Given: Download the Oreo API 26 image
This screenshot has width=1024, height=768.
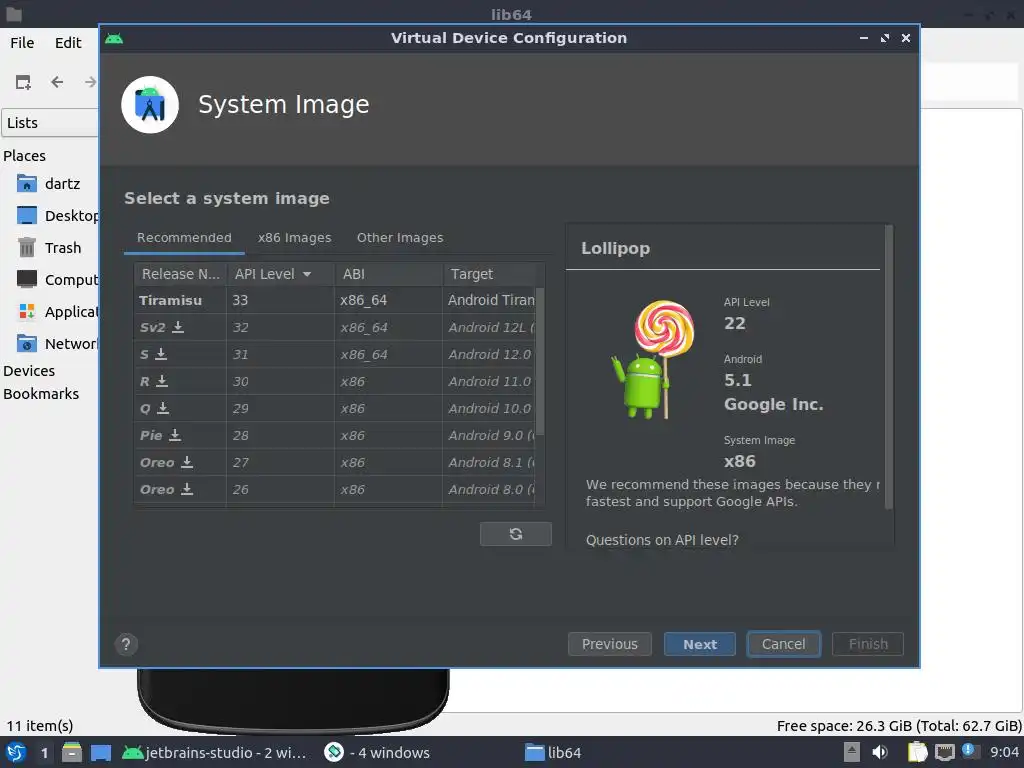Looking at the screenshot, I should [x=187, y=488].
